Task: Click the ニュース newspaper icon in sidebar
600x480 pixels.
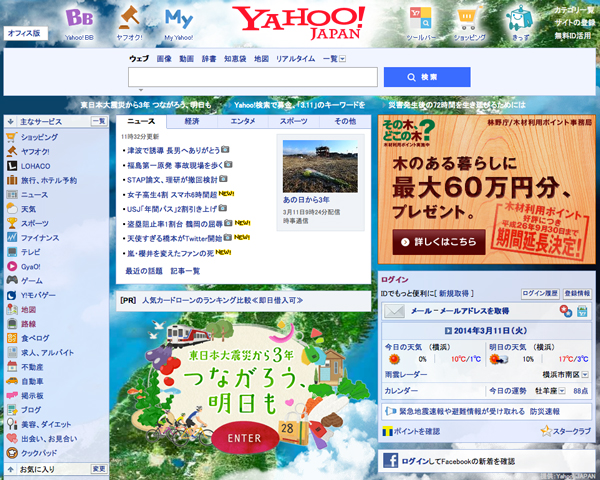Action: click(x=12, y=194)
